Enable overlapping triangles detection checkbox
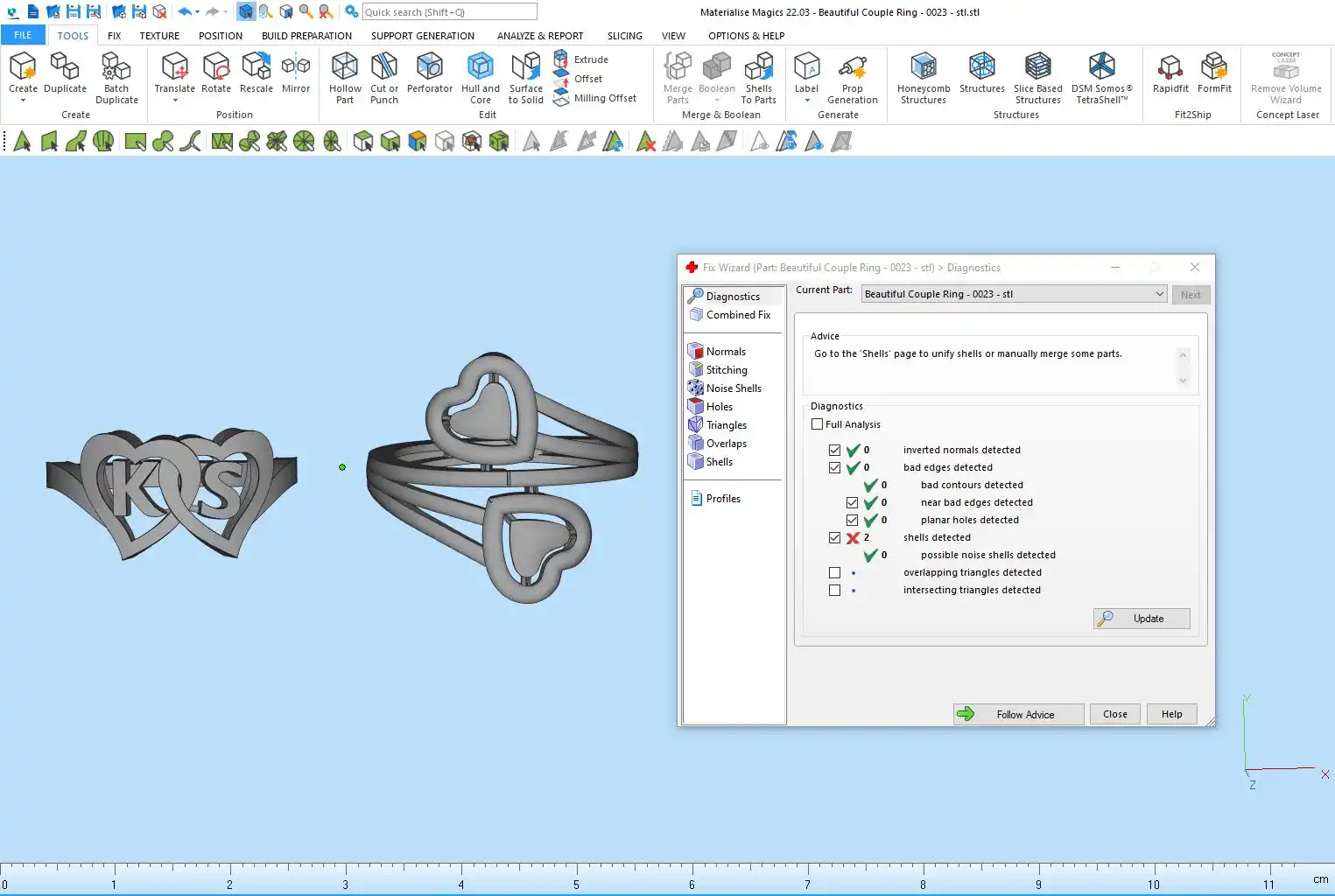Viewport: 1335px width, 896px height. click(x=835, y=573)
